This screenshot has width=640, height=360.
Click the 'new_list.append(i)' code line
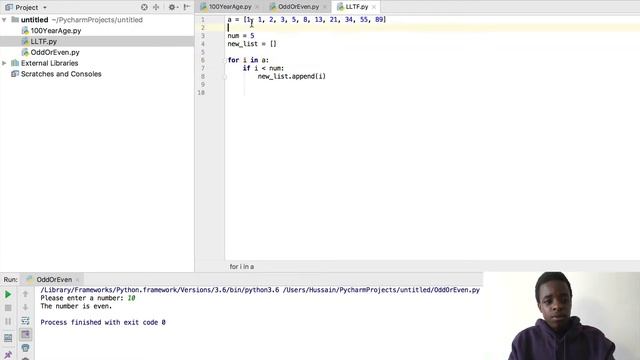tap(291, 76)
